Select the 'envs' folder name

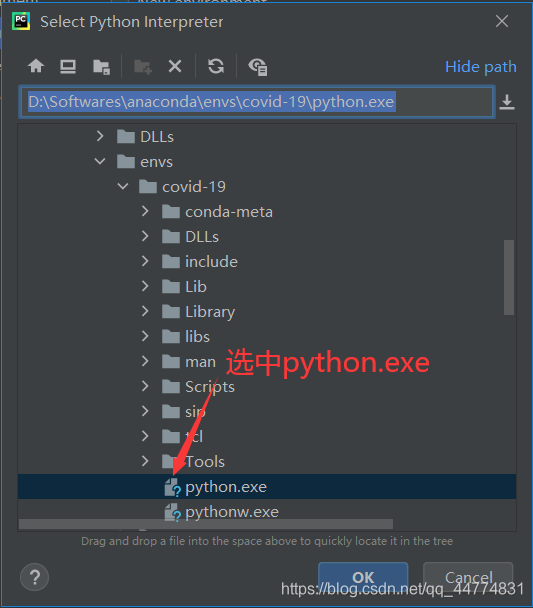156,162
